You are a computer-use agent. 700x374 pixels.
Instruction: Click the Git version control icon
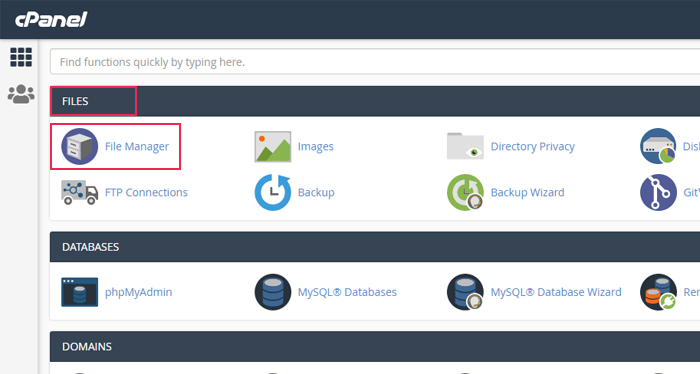point(658,192)
